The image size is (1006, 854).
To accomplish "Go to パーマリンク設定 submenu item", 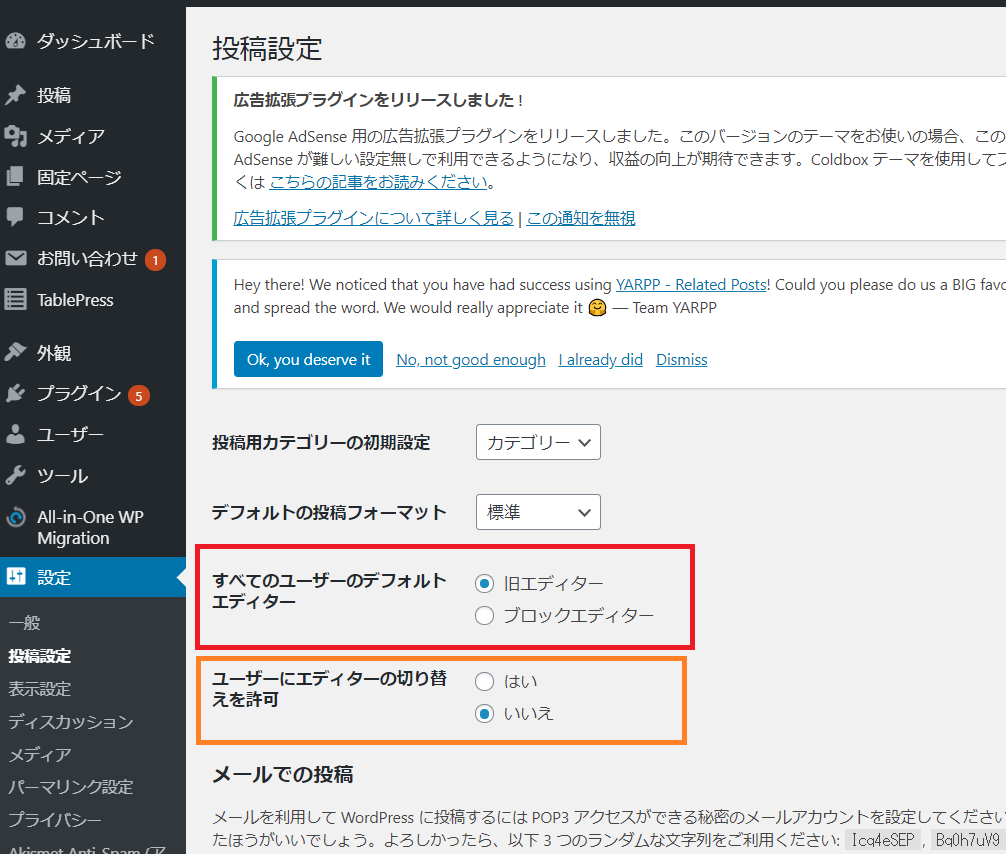I will (71, 787).
